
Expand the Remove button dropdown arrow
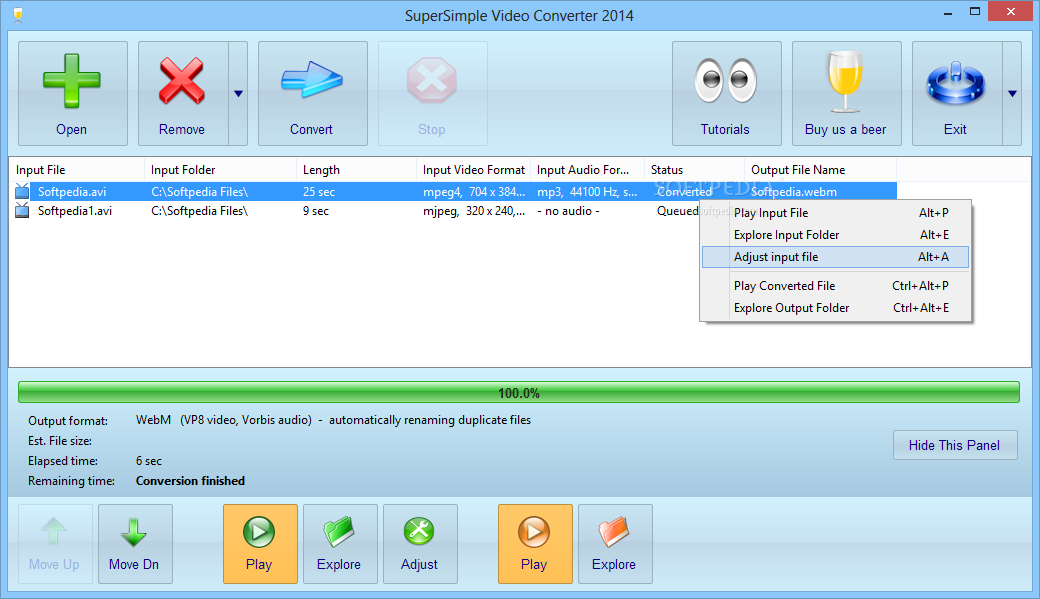238,94
